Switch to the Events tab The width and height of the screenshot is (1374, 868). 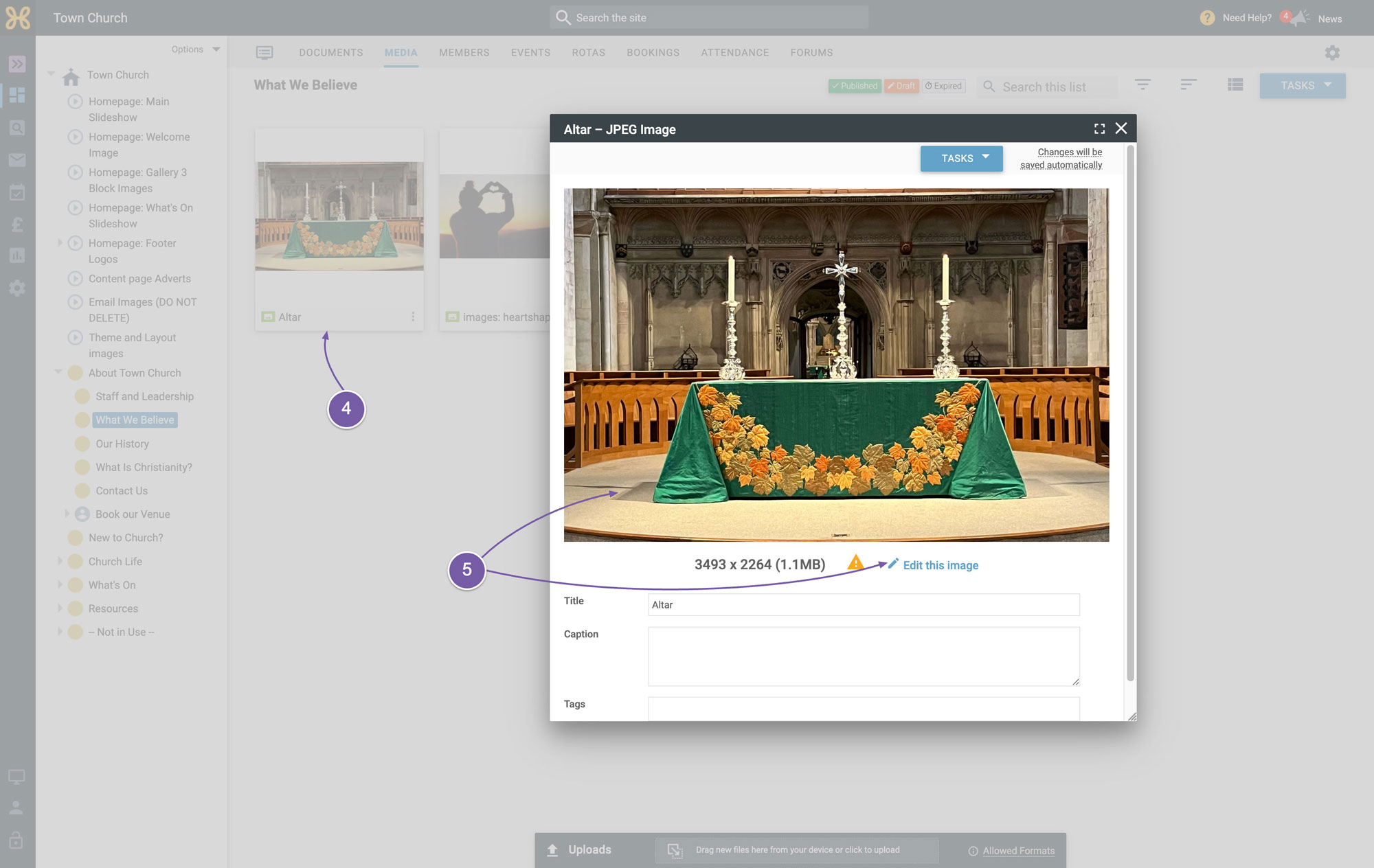[x=530, y=53]
